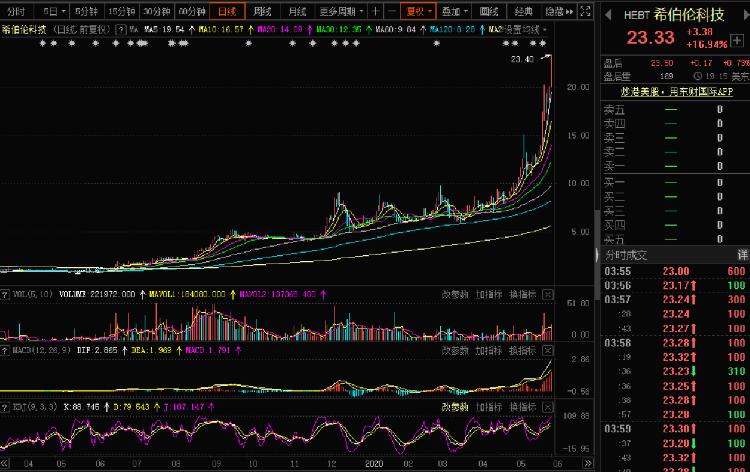750x472 pixels.
Task: Click the side panel collapse handle beside 分时成交
Action: point(597,255)
